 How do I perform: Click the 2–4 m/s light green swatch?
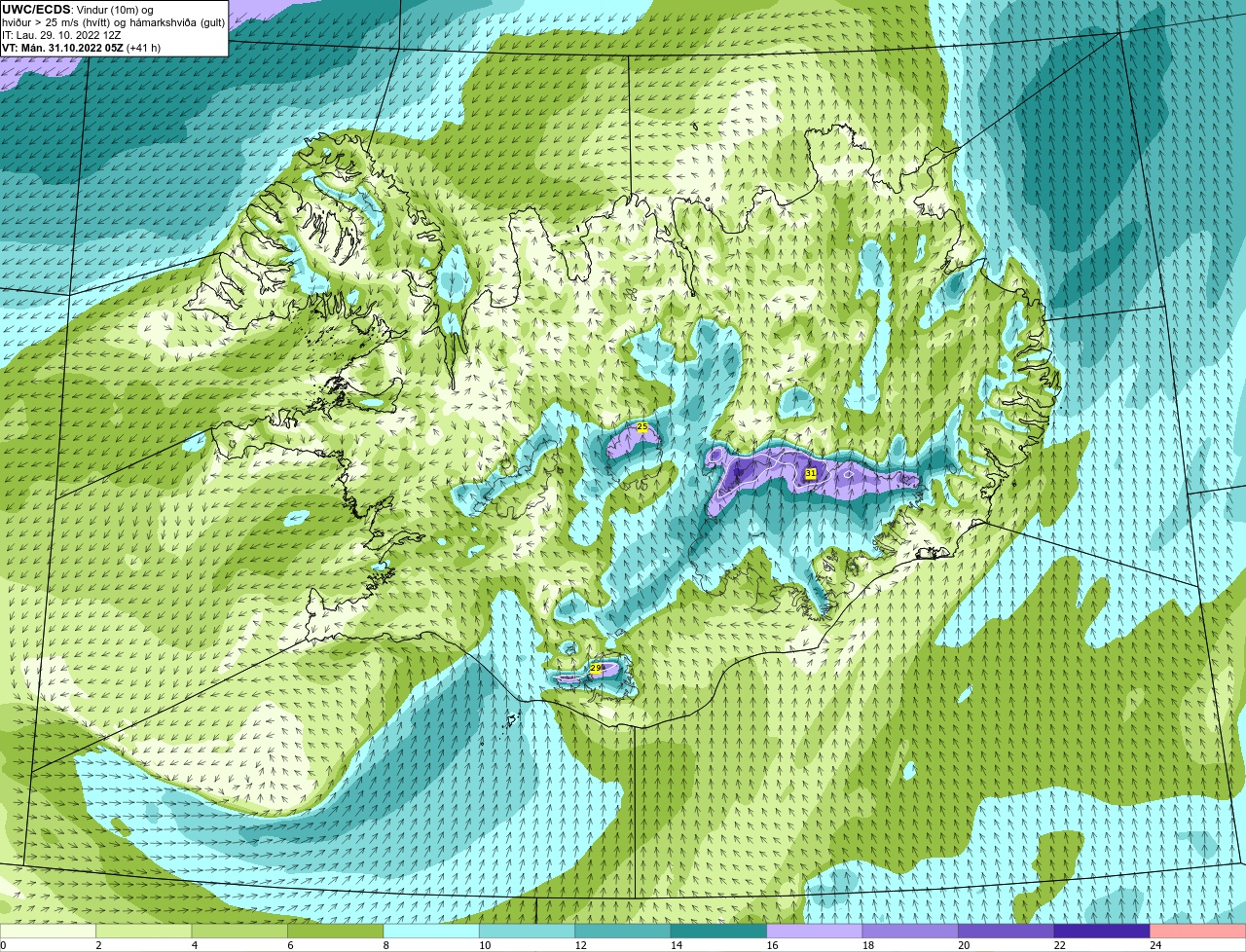(x=144, y=931)
